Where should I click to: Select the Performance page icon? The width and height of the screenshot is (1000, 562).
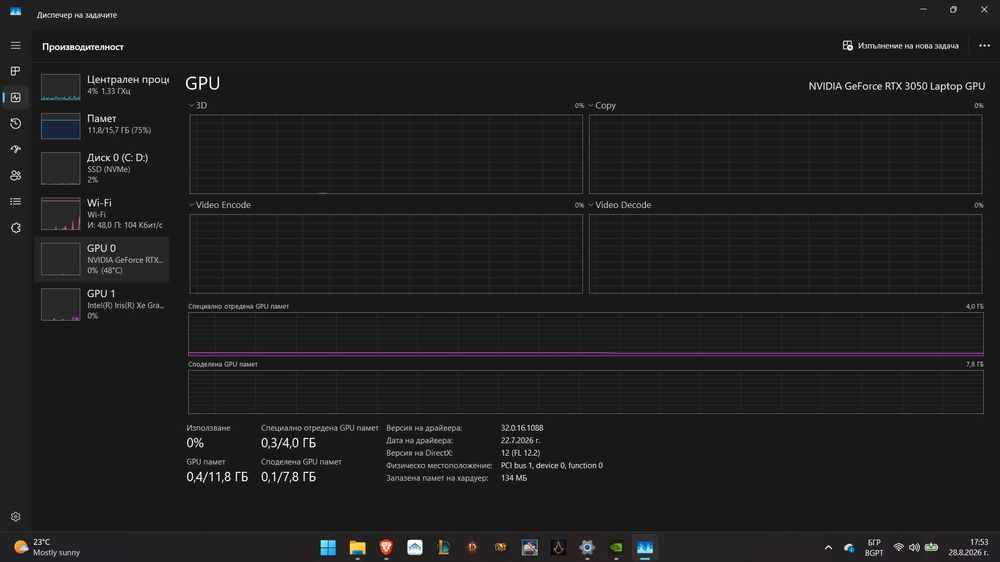pyautogui.click(x=15, y=97)
